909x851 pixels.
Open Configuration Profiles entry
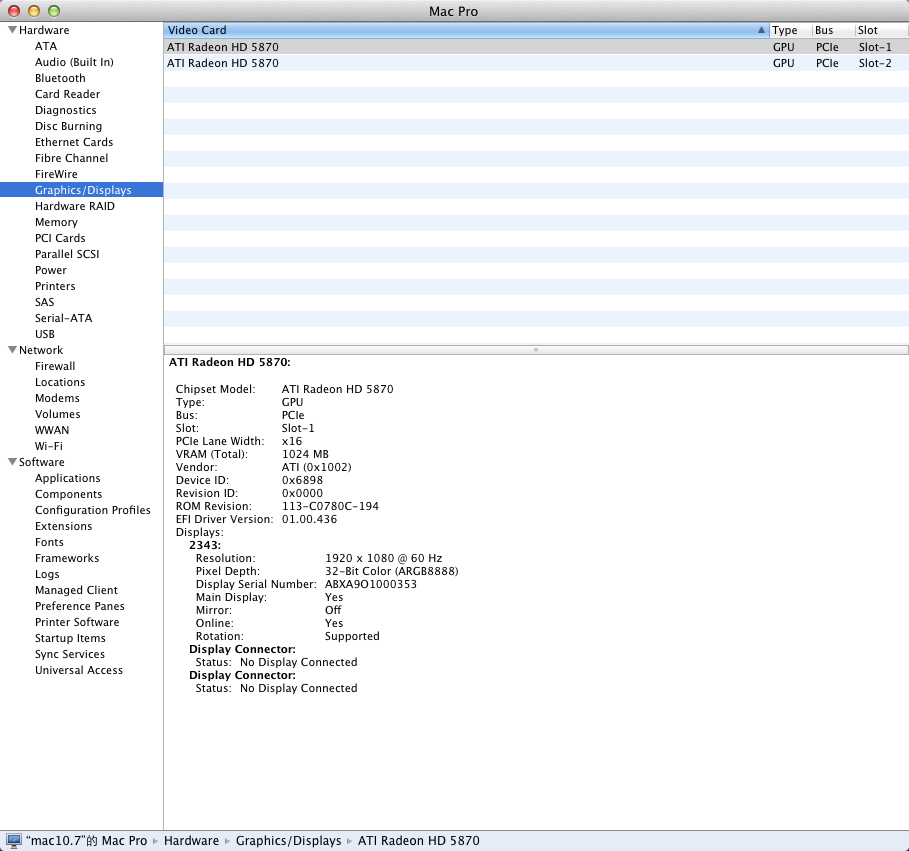tap(93, 510)
